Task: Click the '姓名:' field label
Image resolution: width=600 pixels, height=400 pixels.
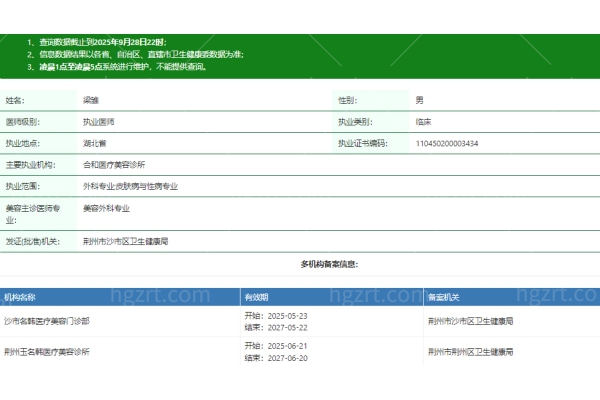Action: 15,101
